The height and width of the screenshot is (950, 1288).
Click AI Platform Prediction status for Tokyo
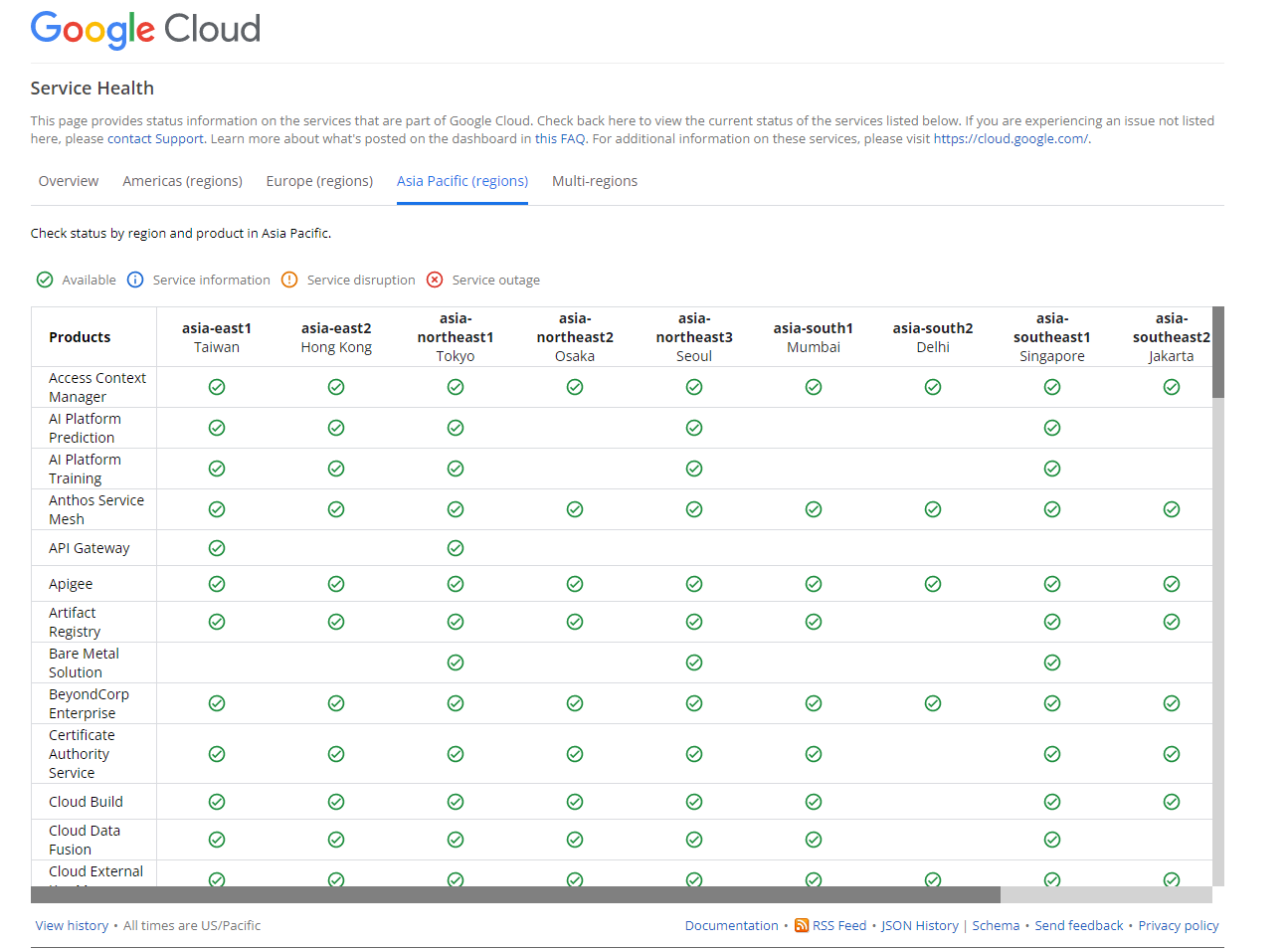[456, 428]
